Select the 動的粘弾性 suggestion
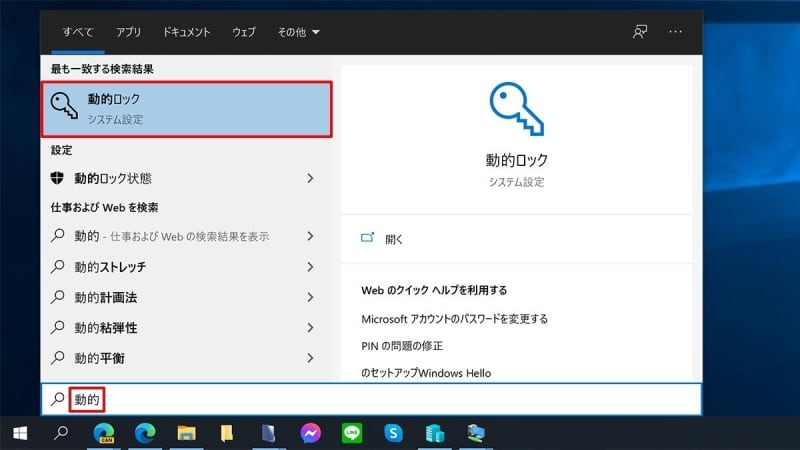The width and height of the screenshot is (800, 450). coord(187,328)
